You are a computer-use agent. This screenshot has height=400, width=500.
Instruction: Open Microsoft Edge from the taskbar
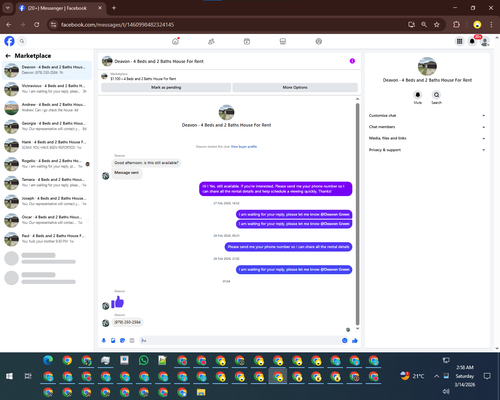tap(48, 360)
